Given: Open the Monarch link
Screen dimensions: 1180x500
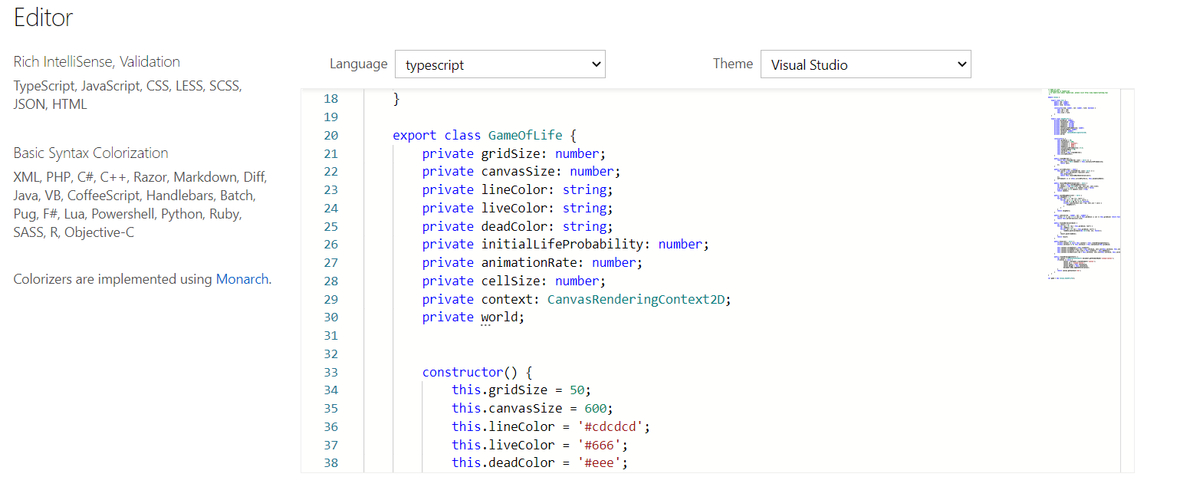Looking at the screenshot, I should tap(242, 279).
